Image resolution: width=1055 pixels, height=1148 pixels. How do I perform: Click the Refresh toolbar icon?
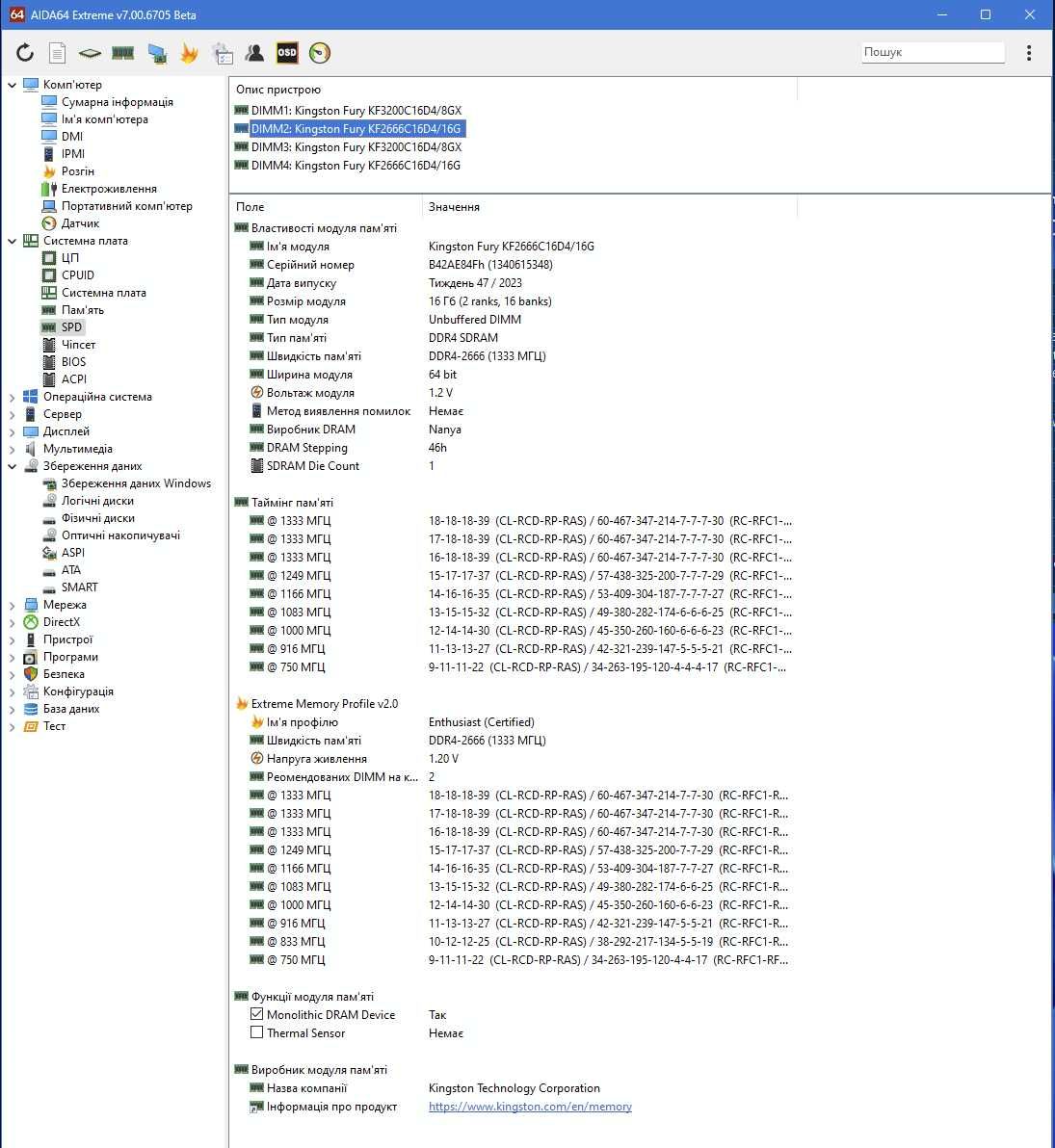[x=25, y=53]
